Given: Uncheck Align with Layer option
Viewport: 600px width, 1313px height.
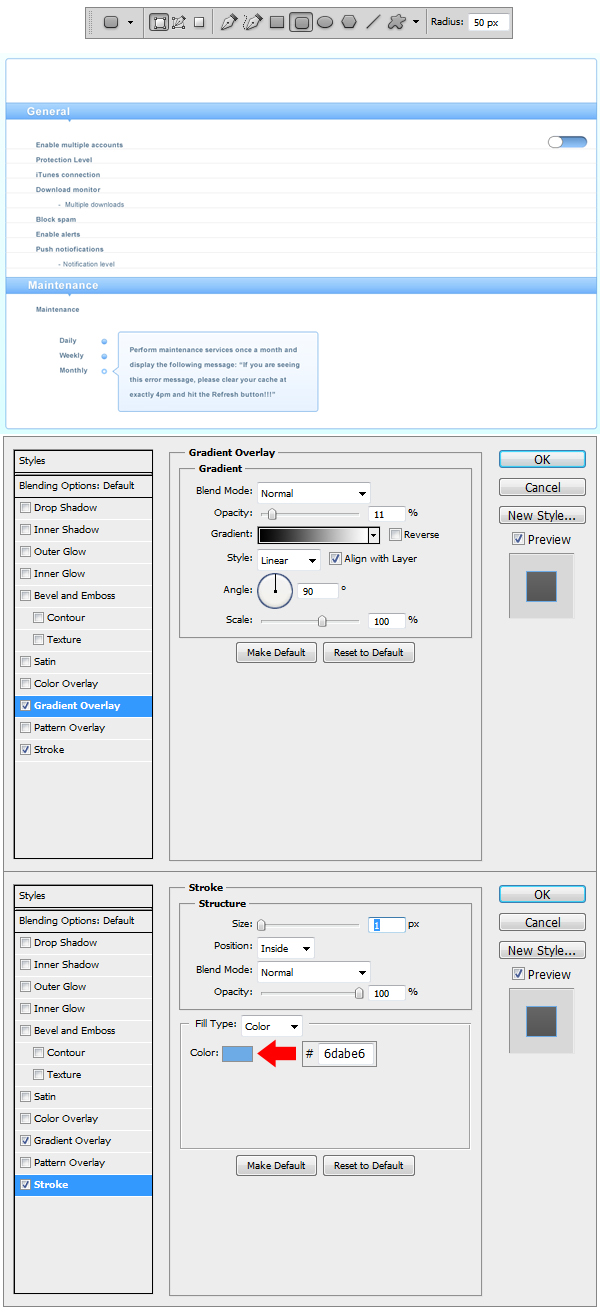Looking at the screenshot, I should click(336, 559).
